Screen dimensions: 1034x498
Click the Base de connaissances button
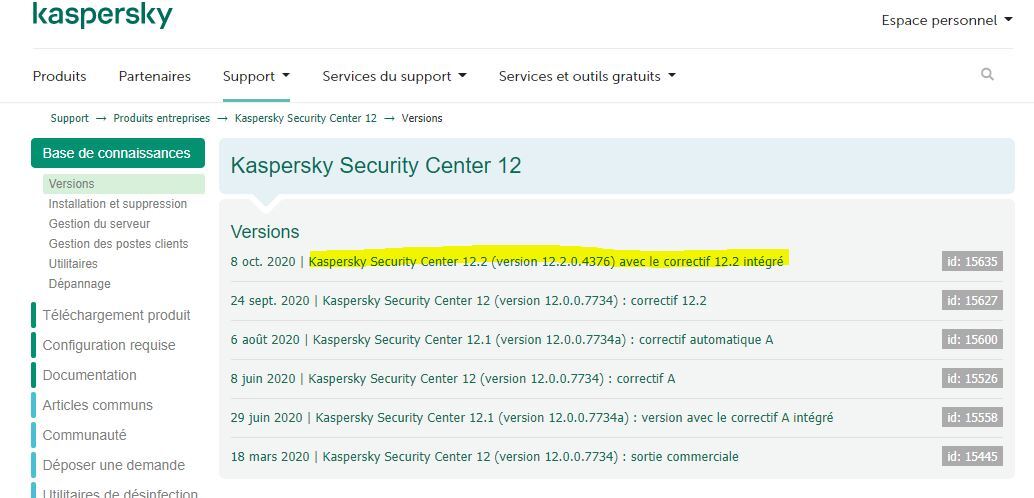116,153
